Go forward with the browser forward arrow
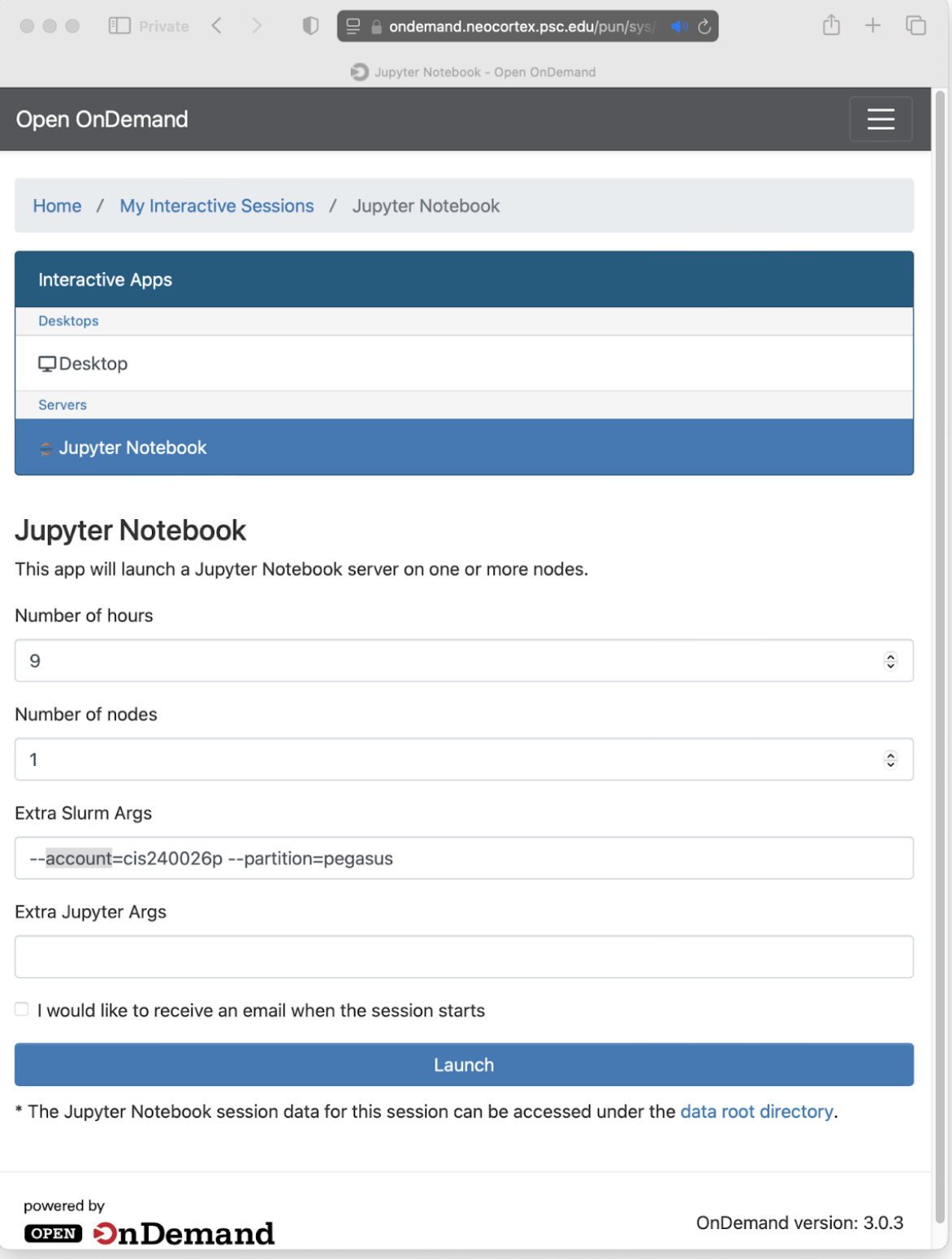This screenshot has width=952, height=1259. pos(257,26)
